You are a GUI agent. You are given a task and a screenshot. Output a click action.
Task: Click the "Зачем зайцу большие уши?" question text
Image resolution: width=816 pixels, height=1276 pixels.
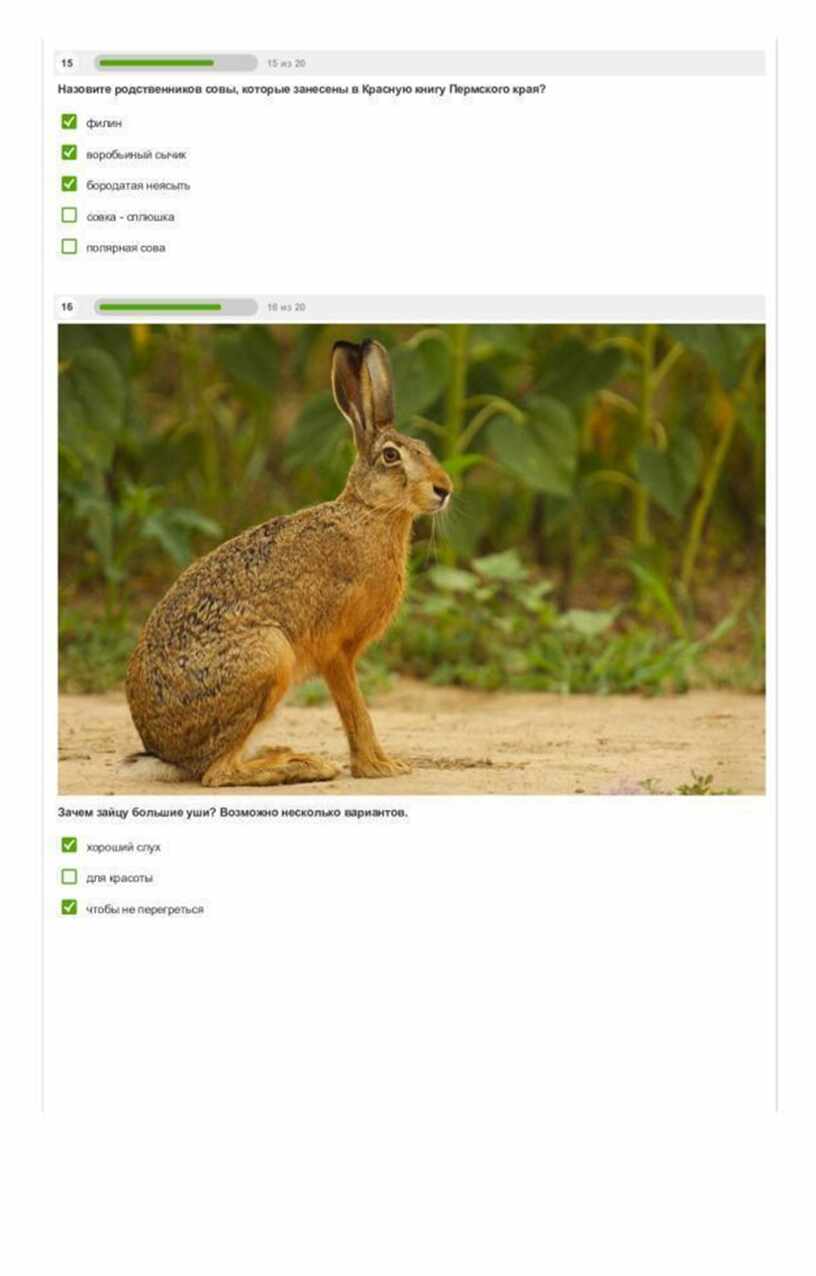136,813
